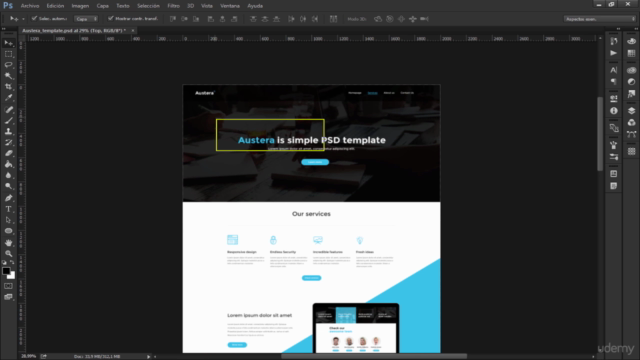Select the Dodge tool

point(9,187)
